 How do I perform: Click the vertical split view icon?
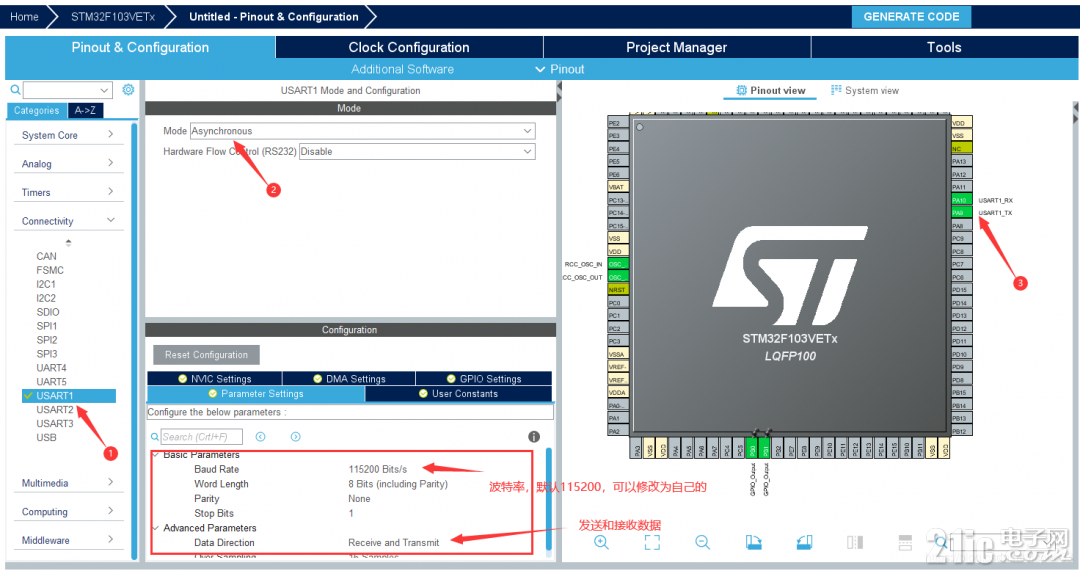point(855,542)
